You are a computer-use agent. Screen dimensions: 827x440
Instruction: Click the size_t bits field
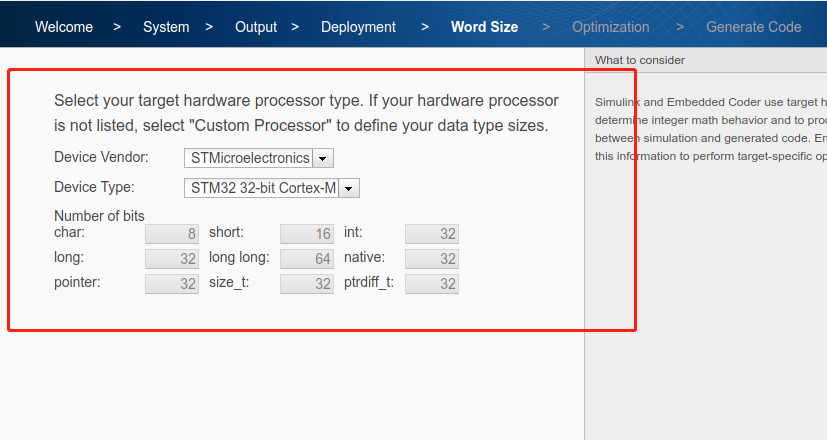coord(306,284)
